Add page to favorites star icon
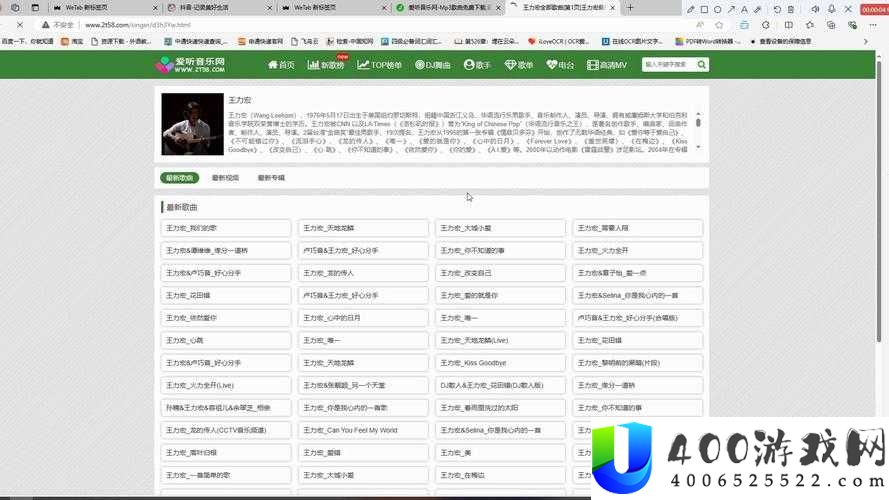 [719, 25]
